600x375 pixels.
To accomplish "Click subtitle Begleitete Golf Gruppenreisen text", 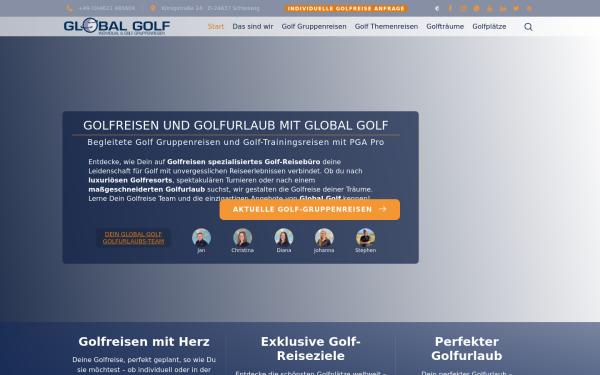I will tap(236, 142).
